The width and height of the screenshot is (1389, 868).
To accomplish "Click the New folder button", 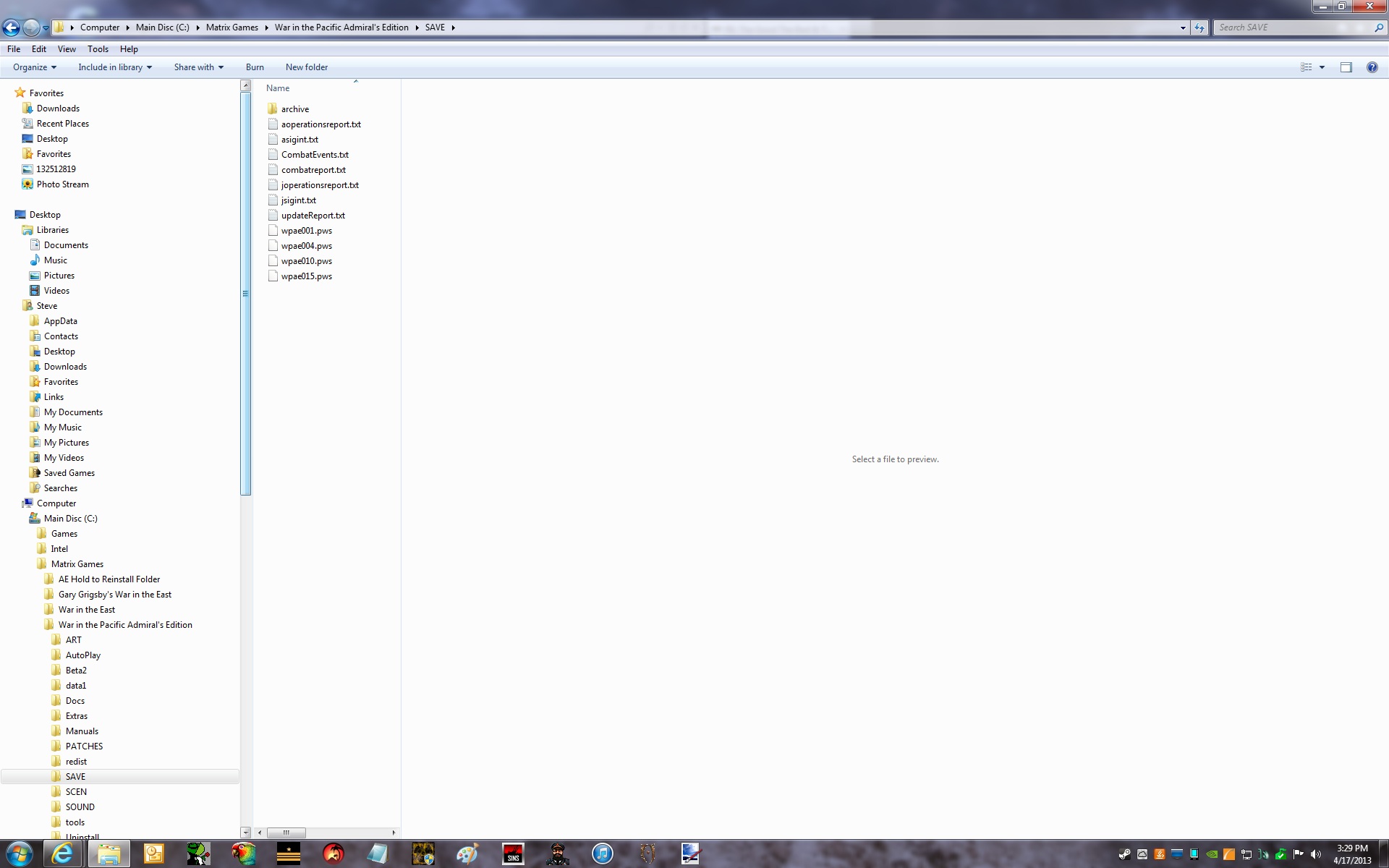I will (x=306, y=67).
